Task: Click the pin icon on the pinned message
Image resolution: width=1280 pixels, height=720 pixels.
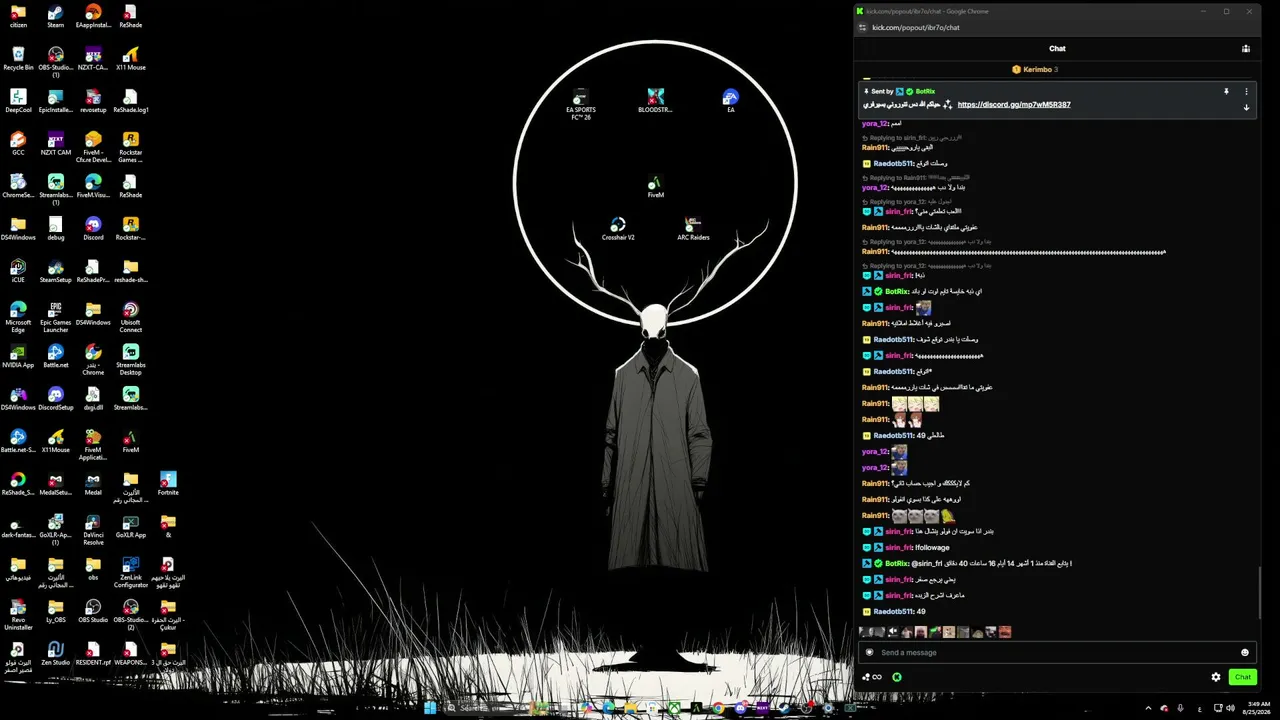Action: coord(1226,91)
